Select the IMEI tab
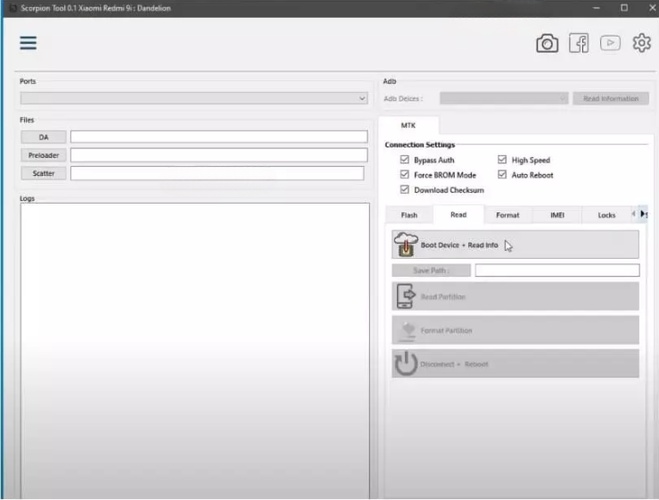The height and width of the screenshot is (500, 659). [556, 215]
